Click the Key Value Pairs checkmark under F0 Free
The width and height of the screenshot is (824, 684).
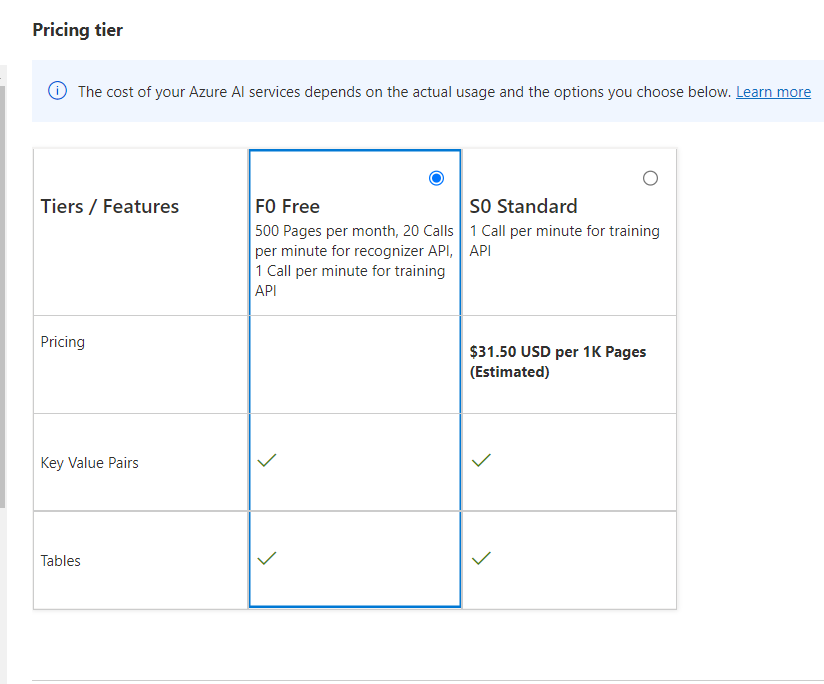tap(267, 460)
